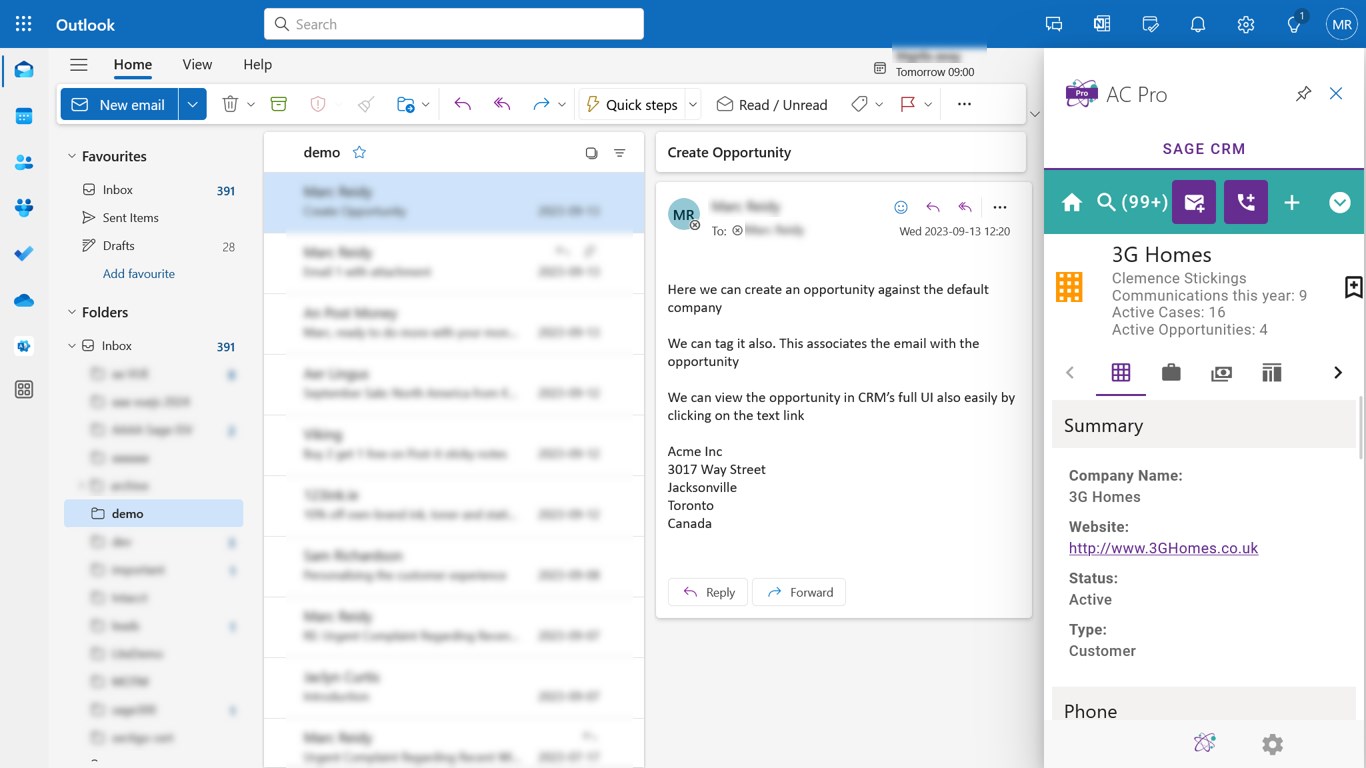Toggle select mode in the message list
The height and width of the screenshot is (768, 1366).
click(x=591, y=153)
